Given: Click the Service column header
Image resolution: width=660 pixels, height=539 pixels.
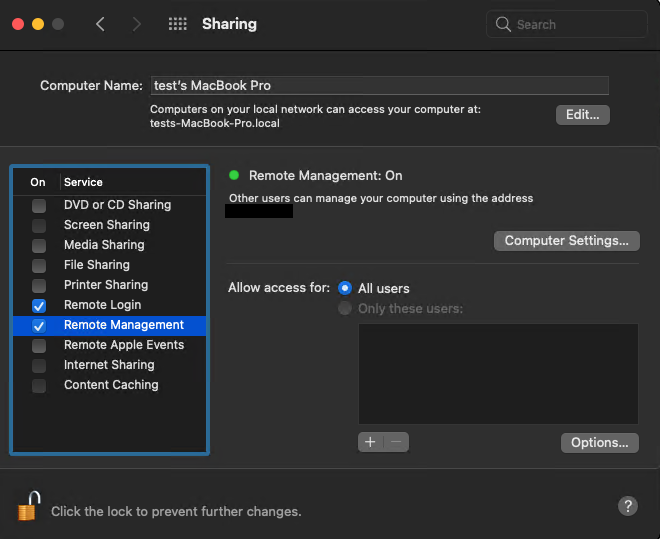Looking at the screenshot, I should 83,182.
